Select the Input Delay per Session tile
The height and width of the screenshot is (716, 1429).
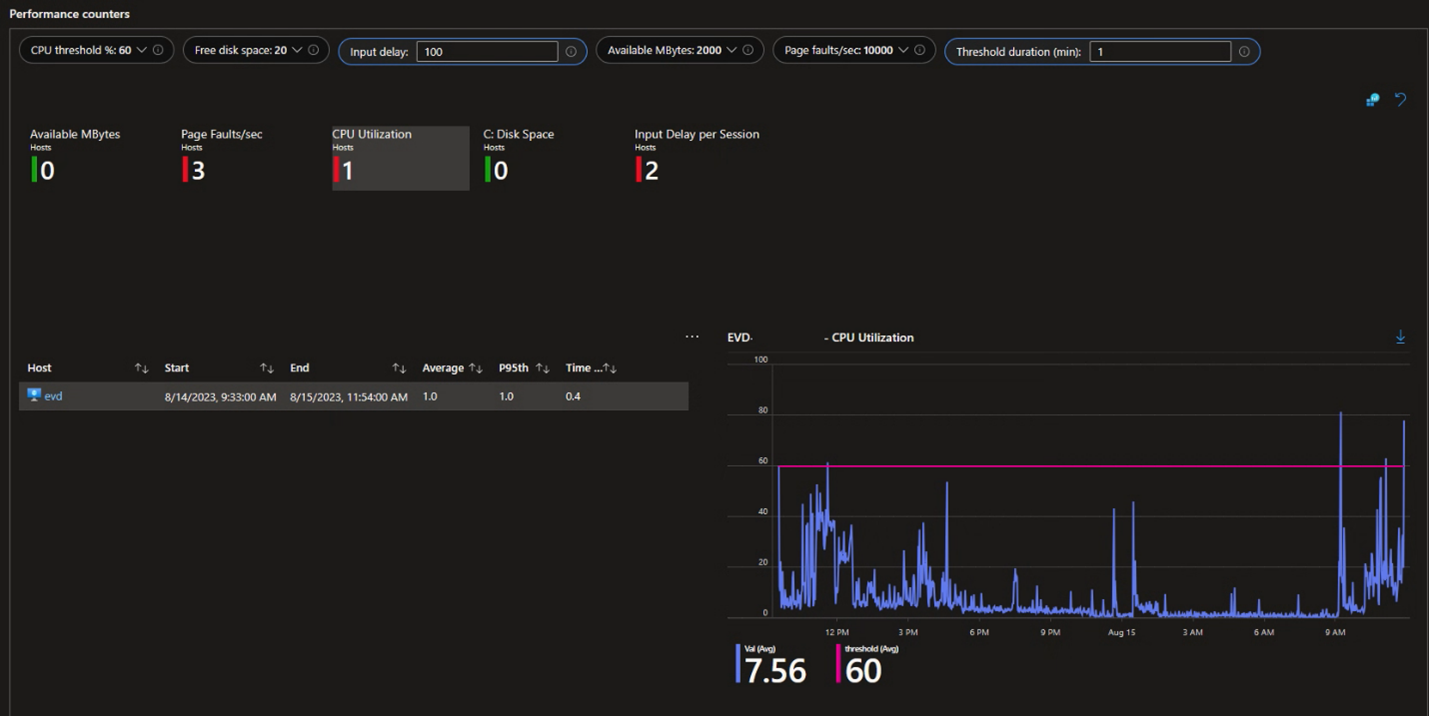(x=696, y=156)
